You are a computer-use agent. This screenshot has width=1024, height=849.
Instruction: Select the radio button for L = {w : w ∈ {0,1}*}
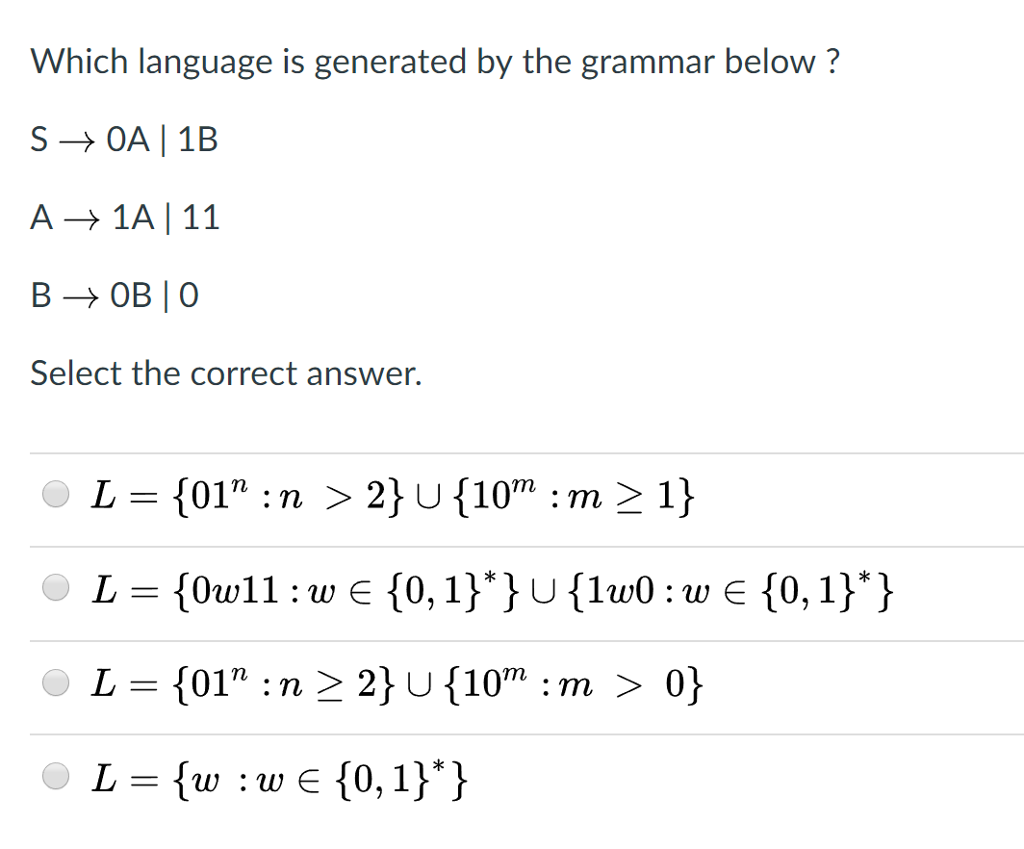coord(56,774)
